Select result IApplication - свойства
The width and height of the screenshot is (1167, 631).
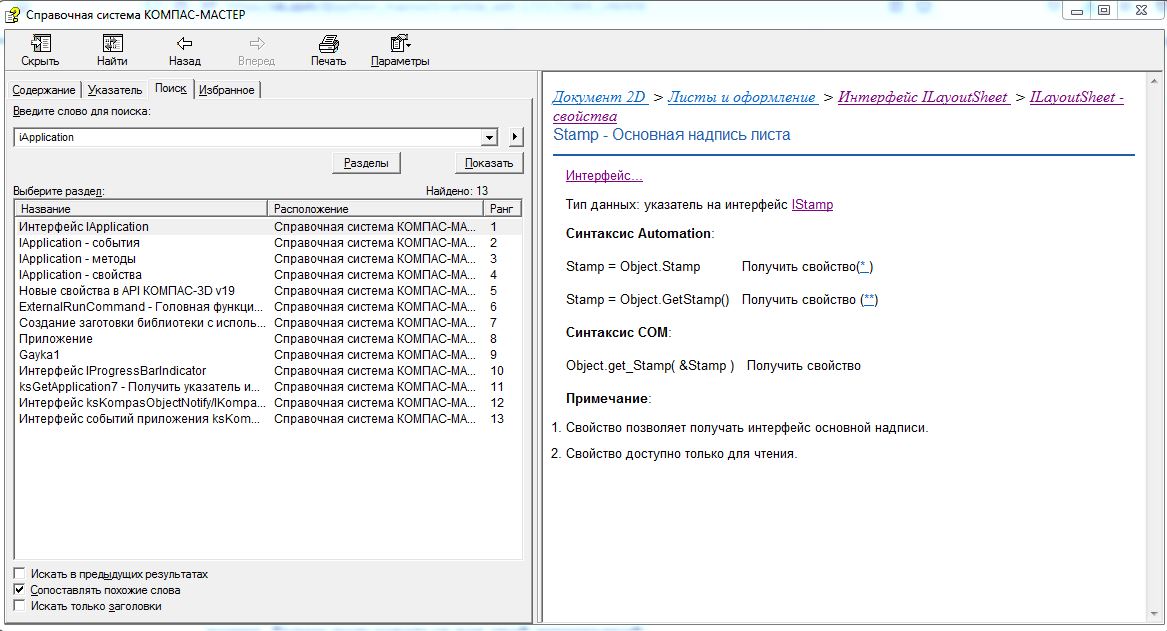click(x=268, y=275)
